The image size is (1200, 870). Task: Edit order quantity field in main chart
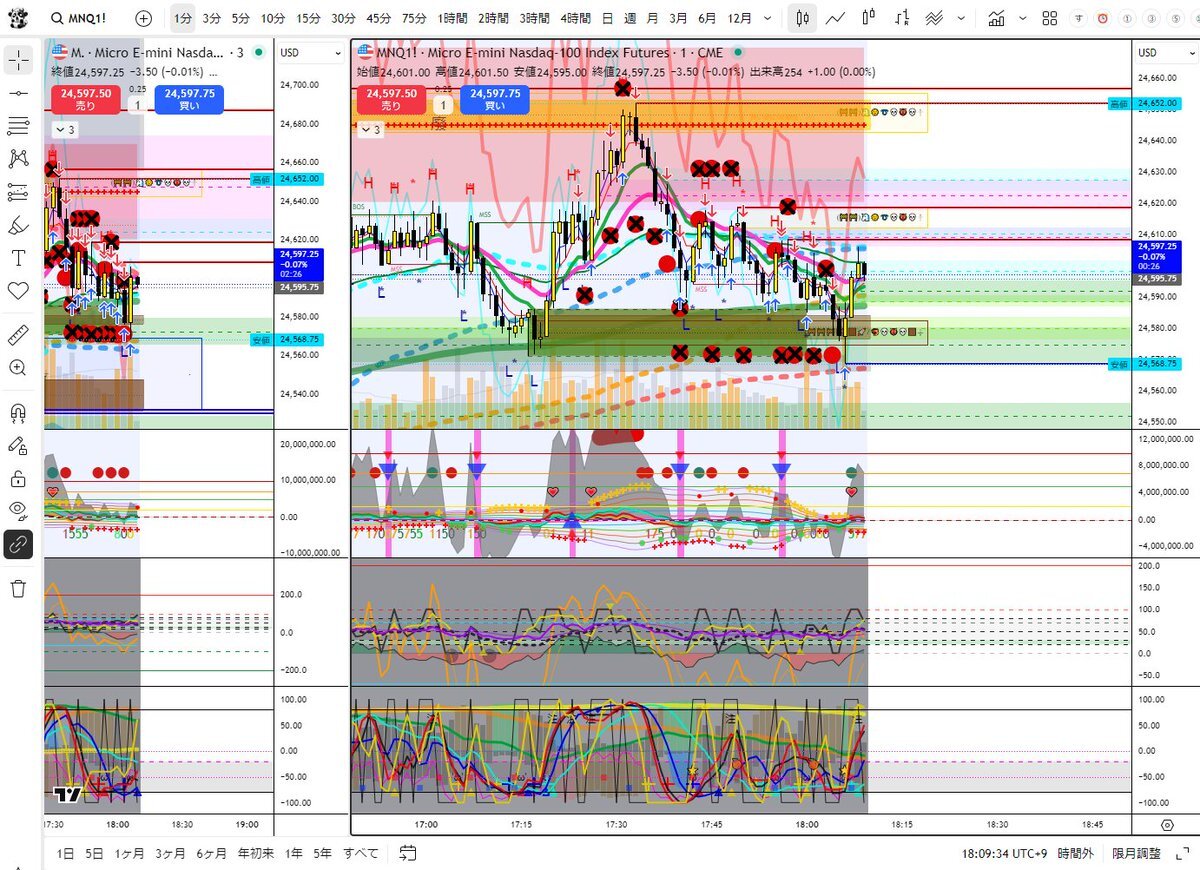(443, 104)
